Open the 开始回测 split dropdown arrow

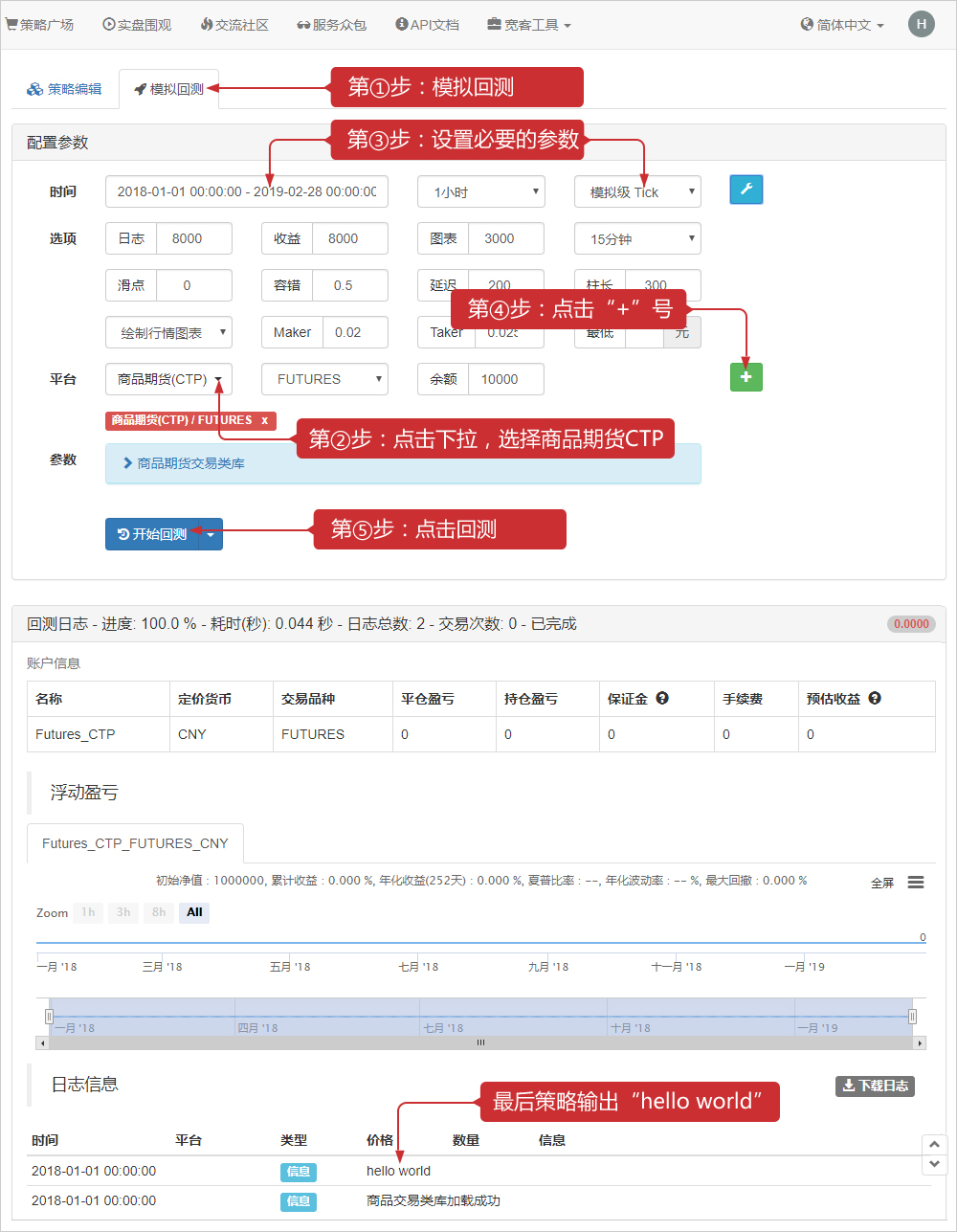pos(211,534)
